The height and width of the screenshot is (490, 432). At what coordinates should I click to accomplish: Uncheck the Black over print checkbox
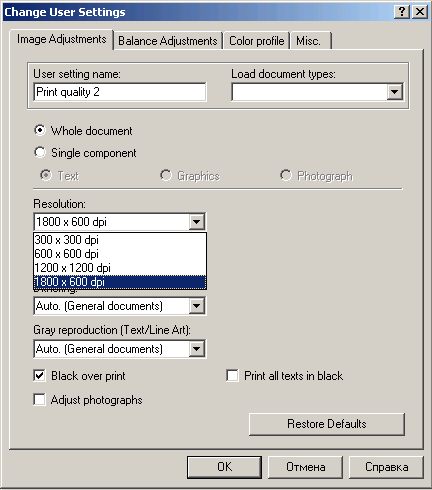(x=39, y=376)
